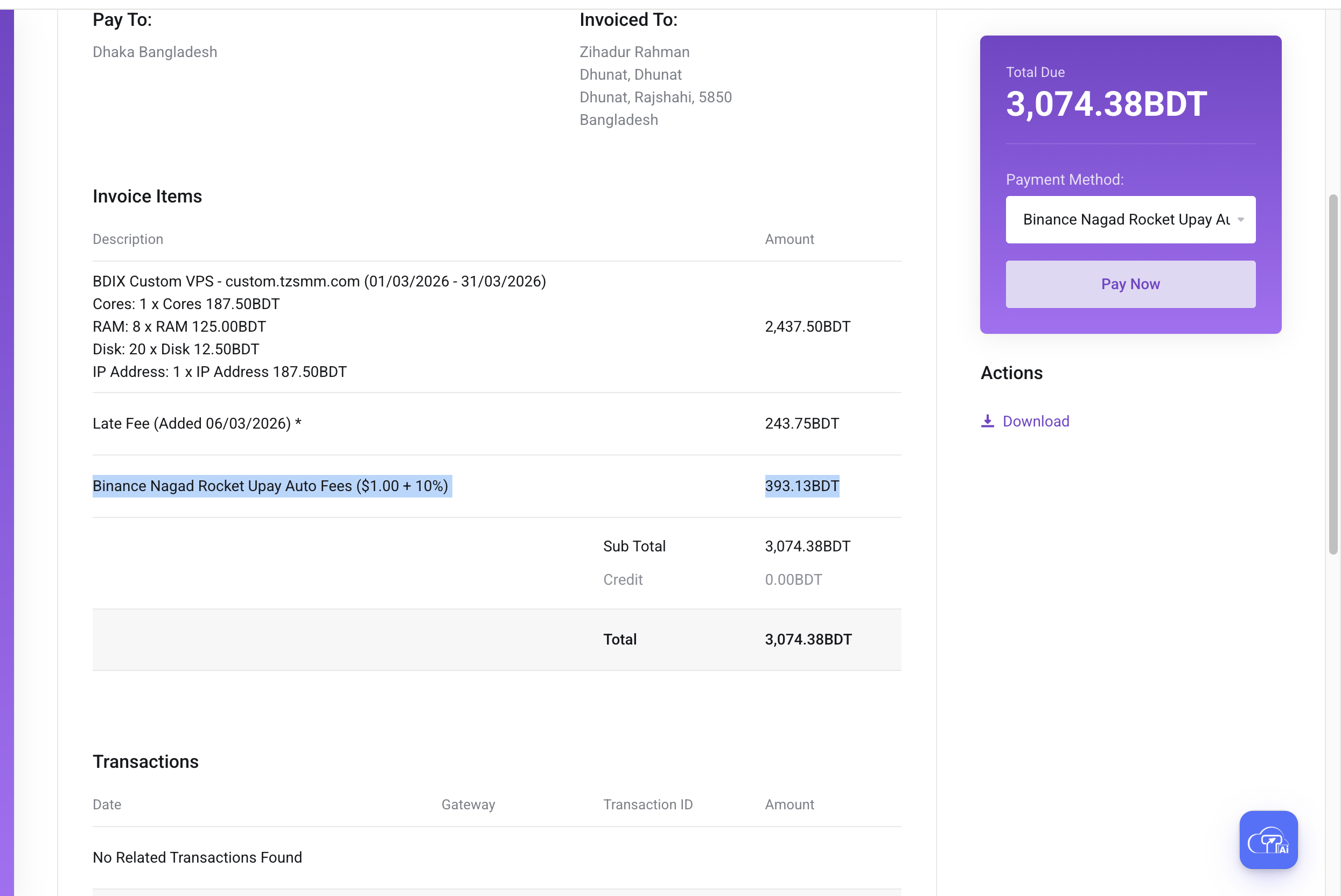Expand the chevron on the payment gateway selector
Image resolution: width=1341 pixels, height=896 pixels.
click(x=1240, y=220)
